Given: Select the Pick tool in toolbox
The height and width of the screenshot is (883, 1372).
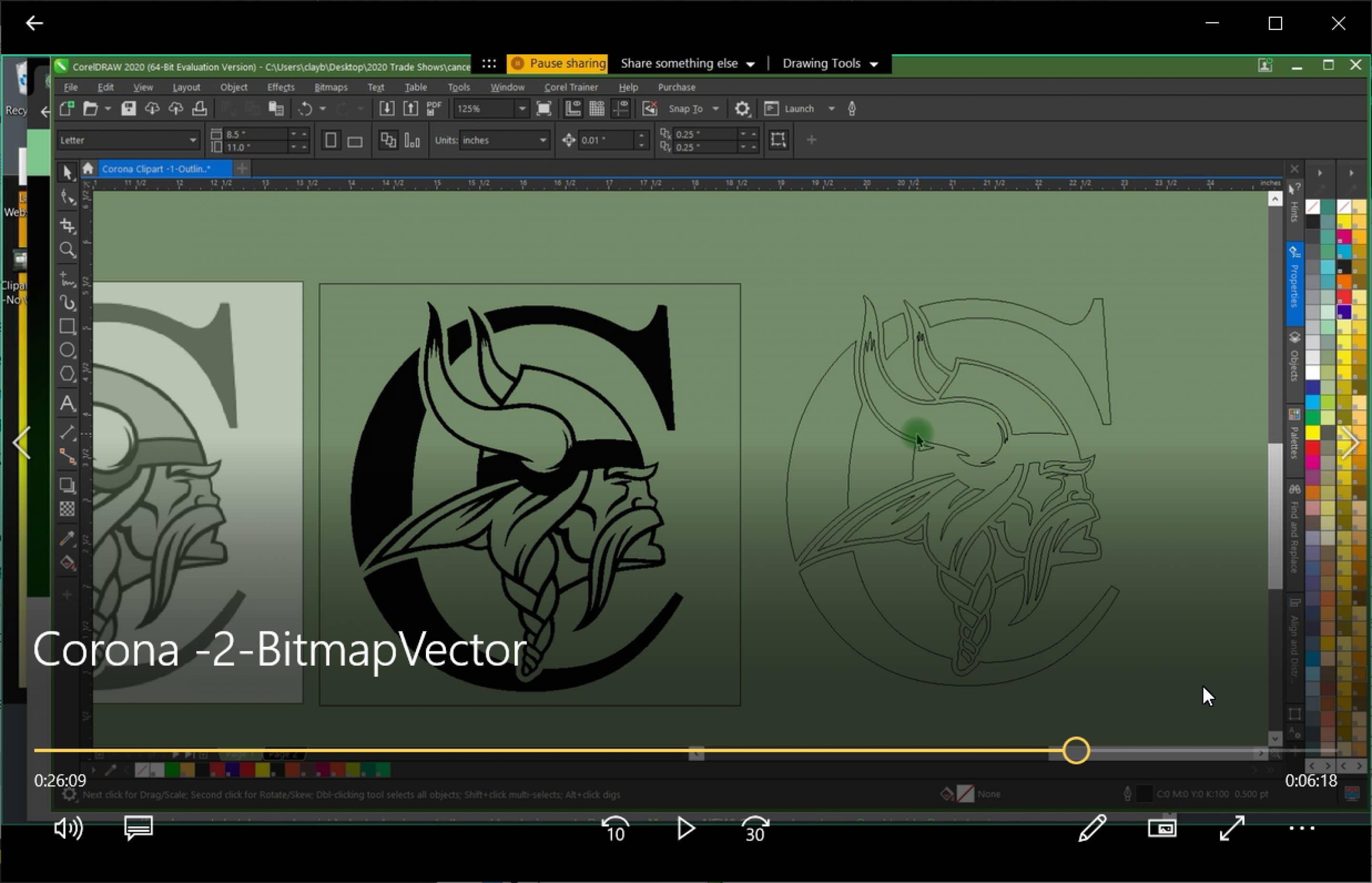Looking at the screenshot, I should tap(67, 173).
